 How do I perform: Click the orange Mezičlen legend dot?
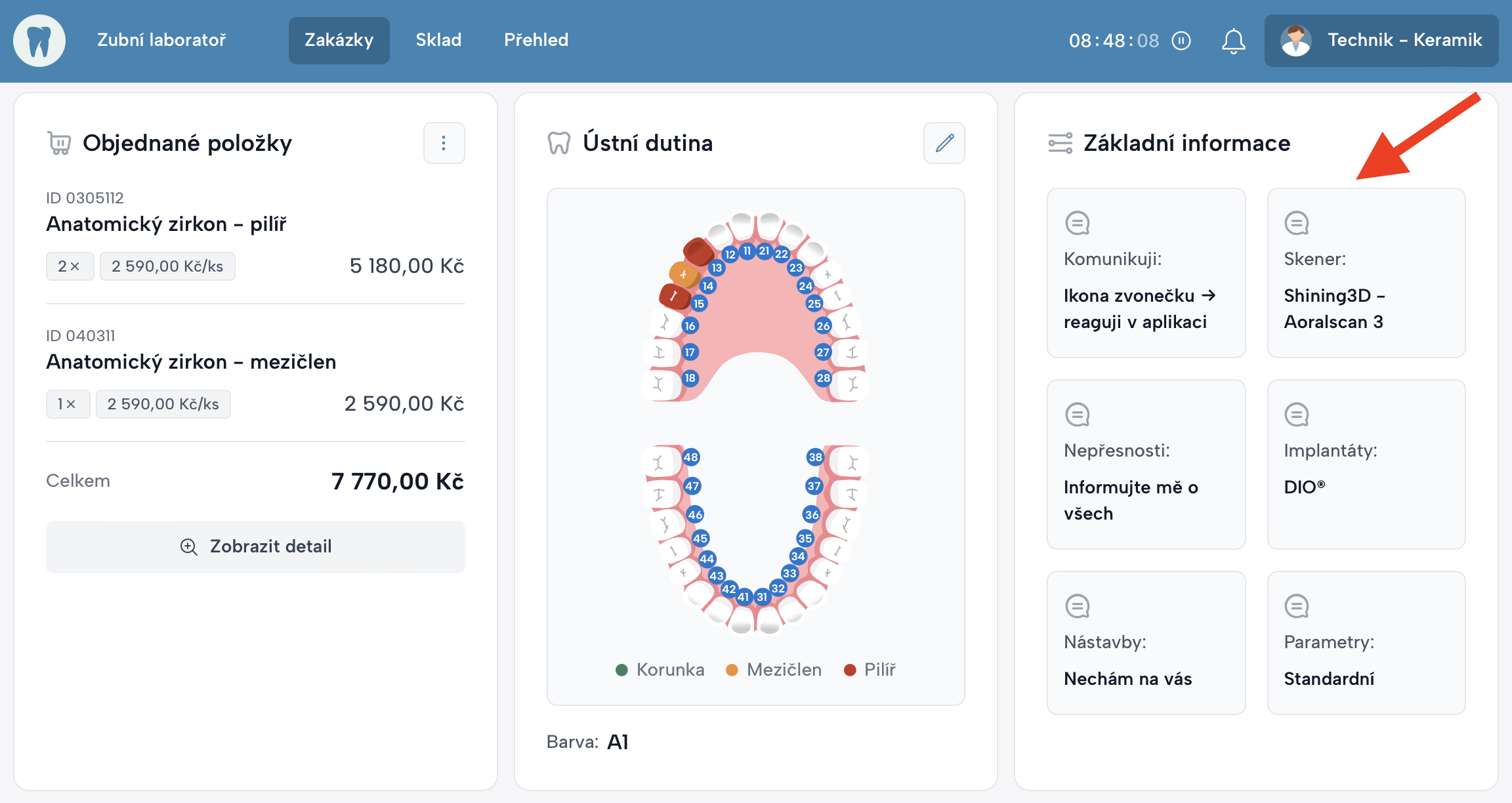732,670
